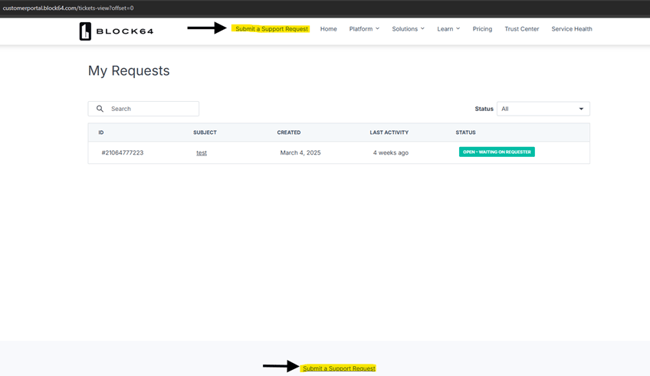The image size is (650, 376).
Task: Click top Submit a Support Request link
Action: (272, 29)
